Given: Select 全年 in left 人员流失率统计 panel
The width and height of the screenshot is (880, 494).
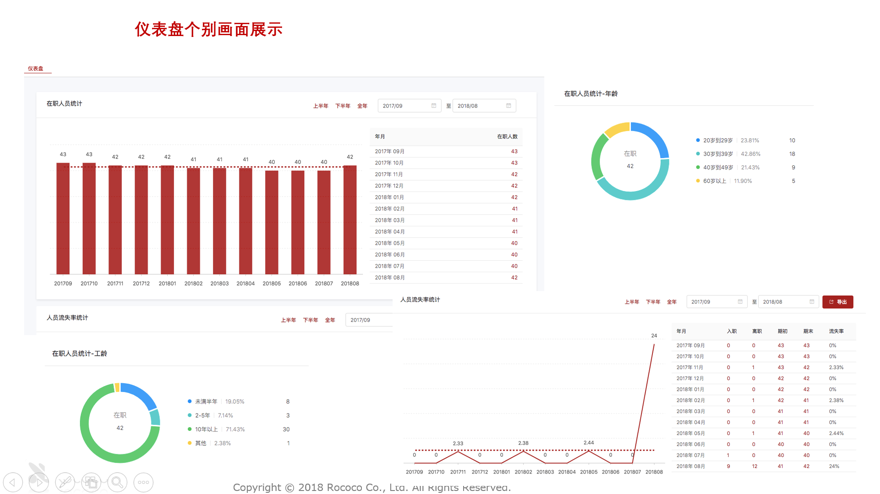Looking at the screenshot, I should 330,320.
